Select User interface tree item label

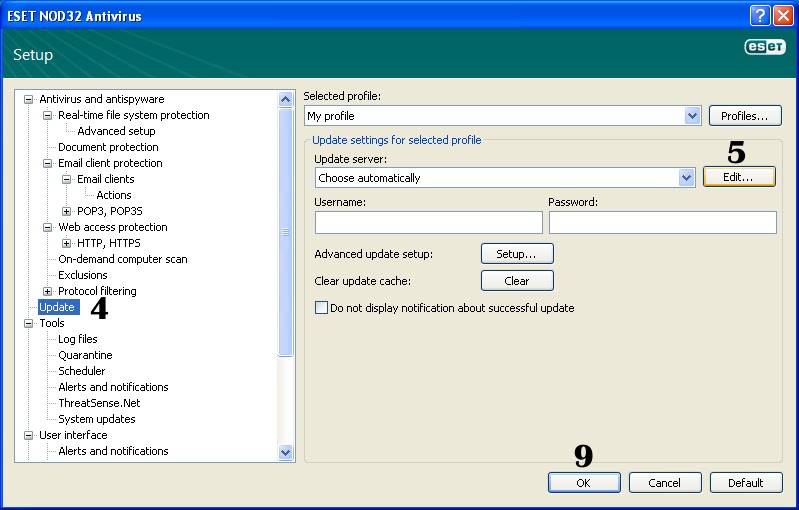tap(73, 435)
